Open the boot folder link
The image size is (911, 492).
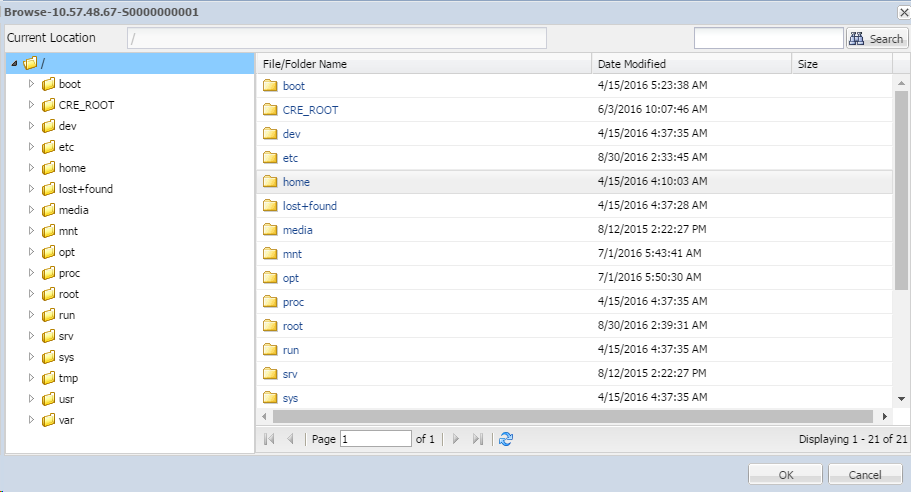pos(293,86)
